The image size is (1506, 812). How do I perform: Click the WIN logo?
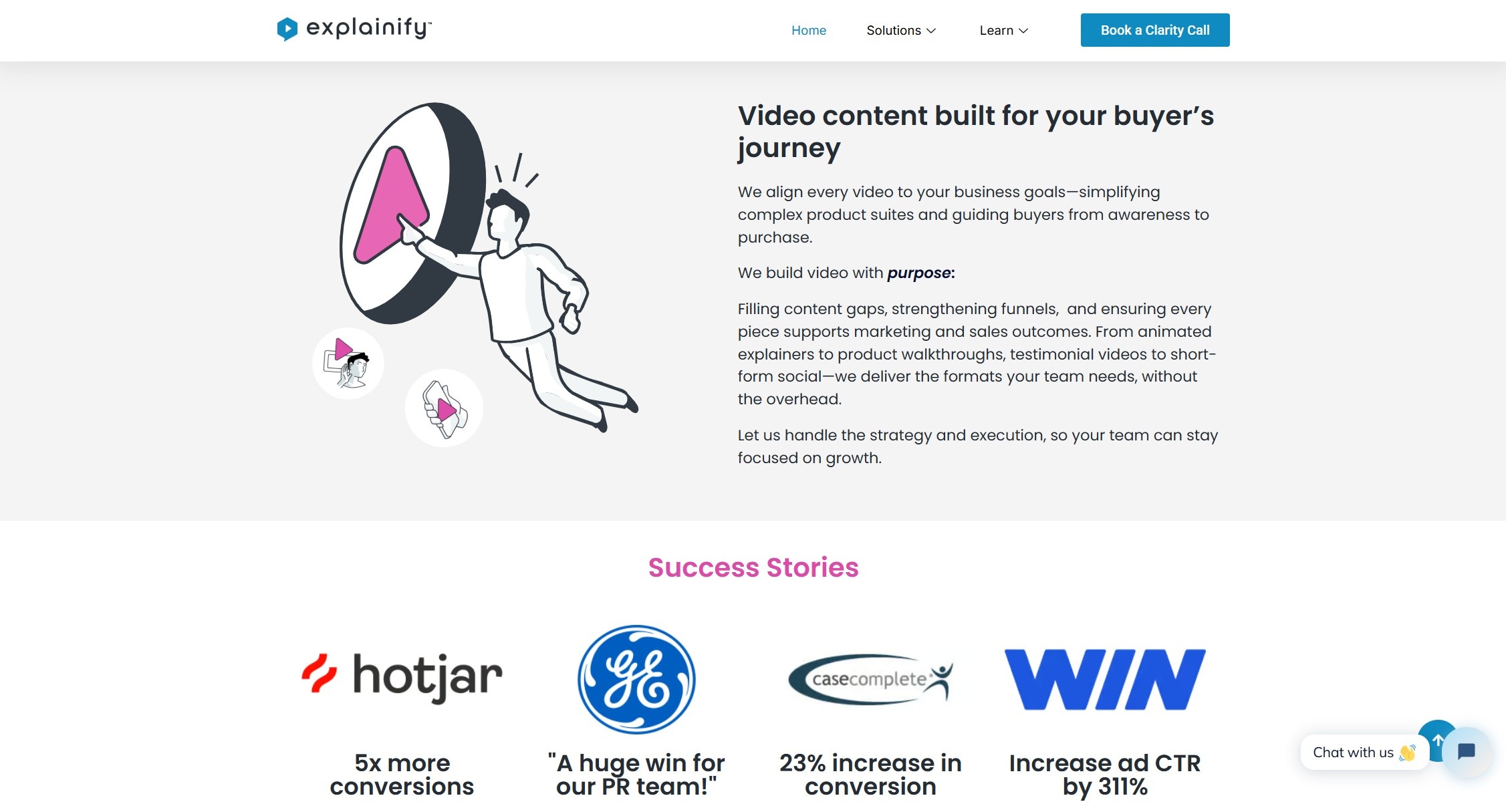[x=1105, y=679]
